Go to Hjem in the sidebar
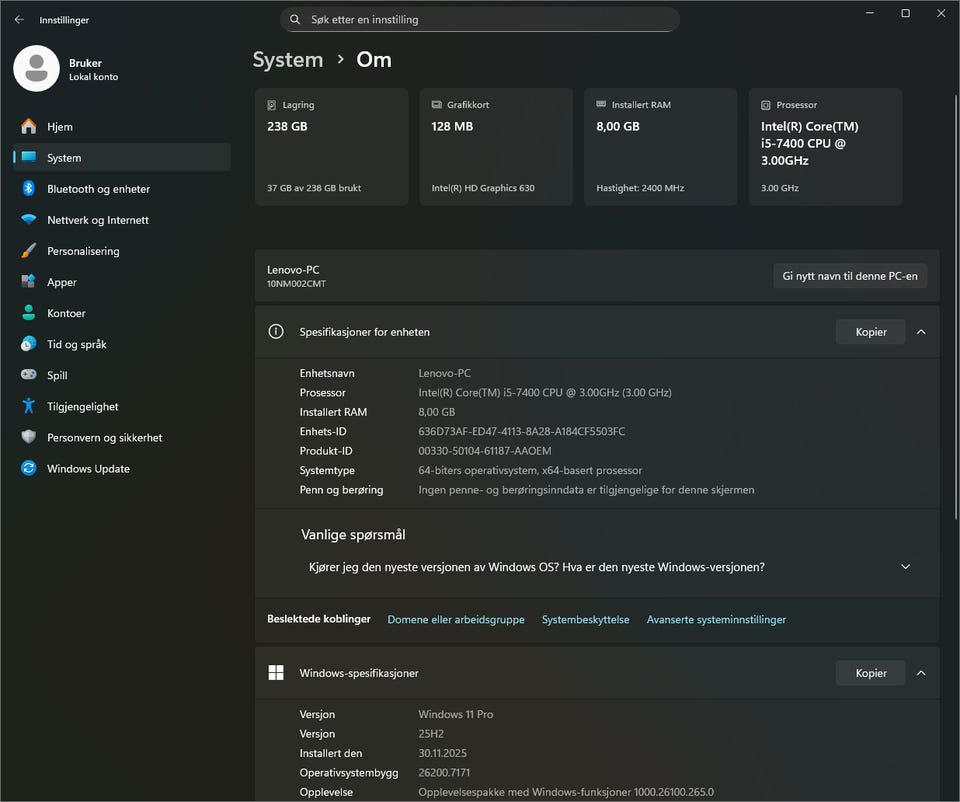960x802 pixels. 59,127
